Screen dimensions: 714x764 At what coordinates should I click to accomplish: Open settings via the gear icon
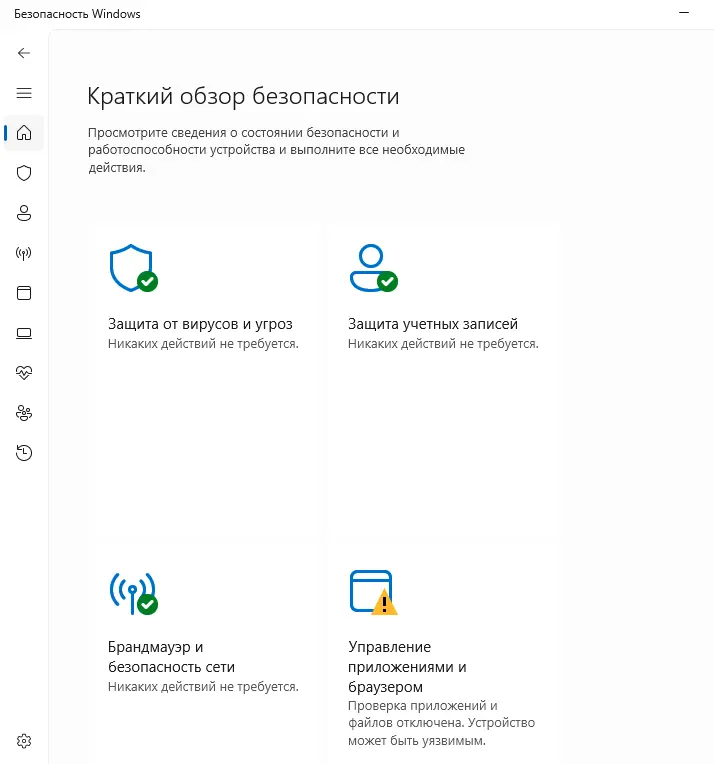click(x=24, y=741)
